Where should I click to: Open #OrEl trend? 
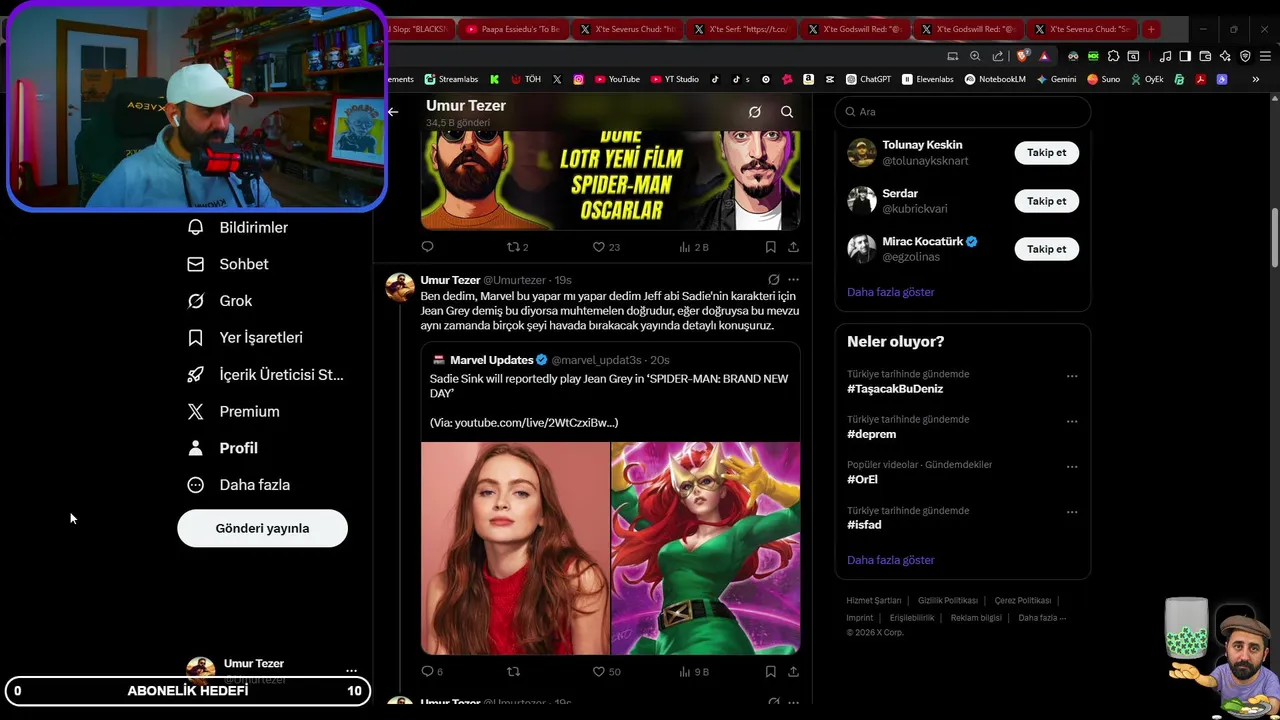coord(862,479)
